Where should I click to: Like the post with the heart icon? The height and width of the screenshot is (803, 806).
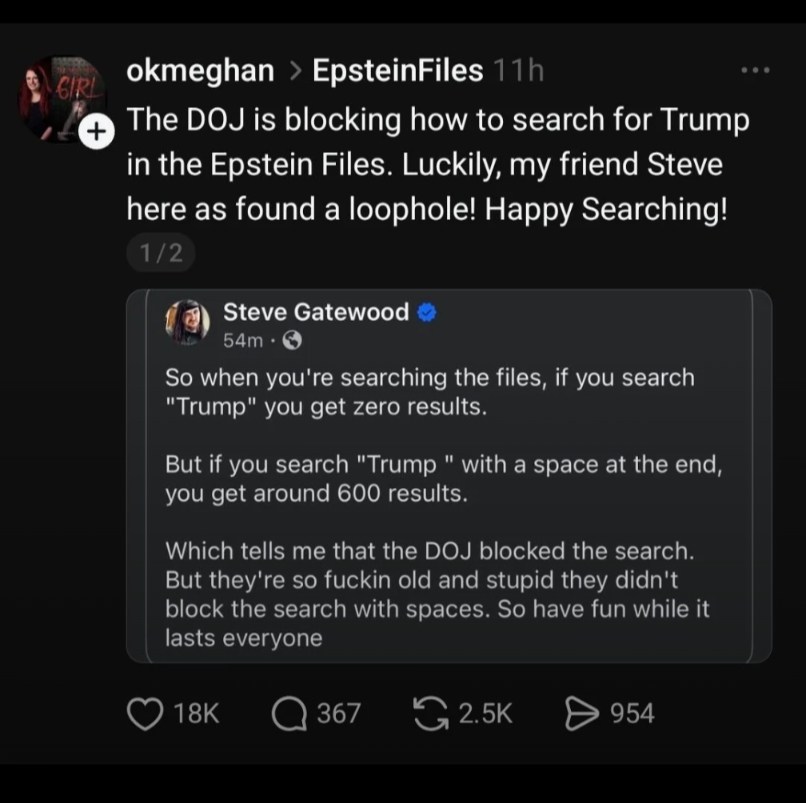coord(146,713)
